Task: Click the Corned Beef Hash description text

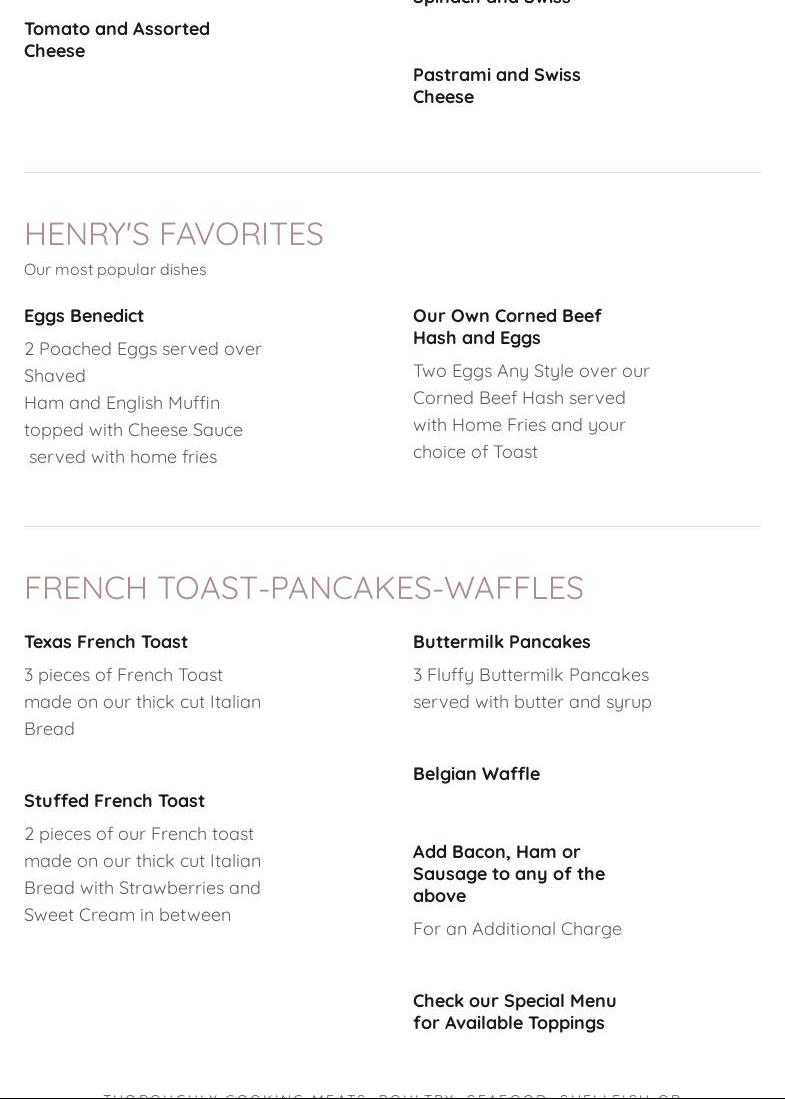Action: click(x=531, y=411)
